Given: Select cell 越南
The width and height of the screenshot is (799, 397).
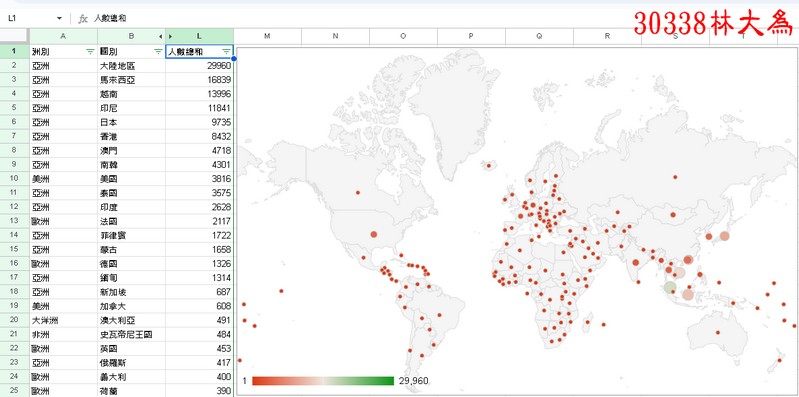Looking at the screenshot, I should 131,94.
